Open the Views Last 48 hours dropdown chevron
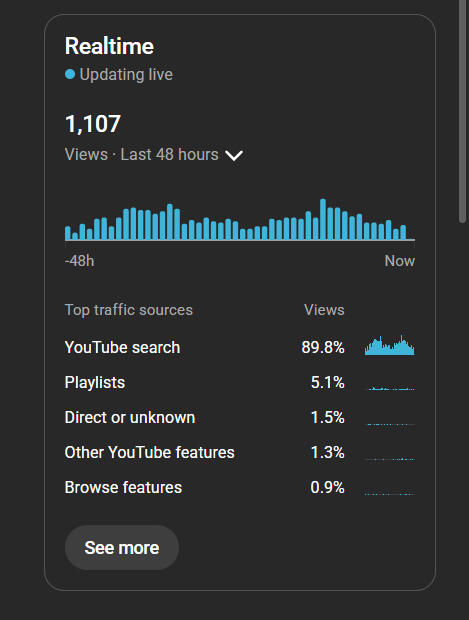Image resolution: width=469 pixels, height=620 pixels. [234, 155]
